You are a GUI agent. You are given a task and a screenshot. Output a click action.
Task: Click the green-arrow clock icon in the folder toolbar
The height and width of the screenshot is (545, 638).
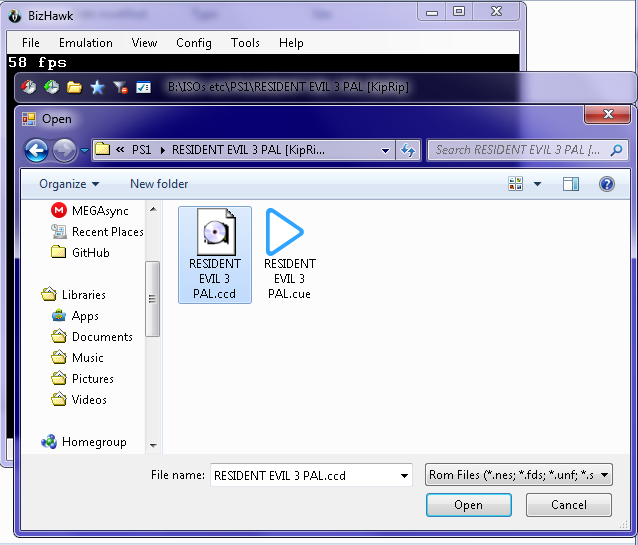click(52, 87)
